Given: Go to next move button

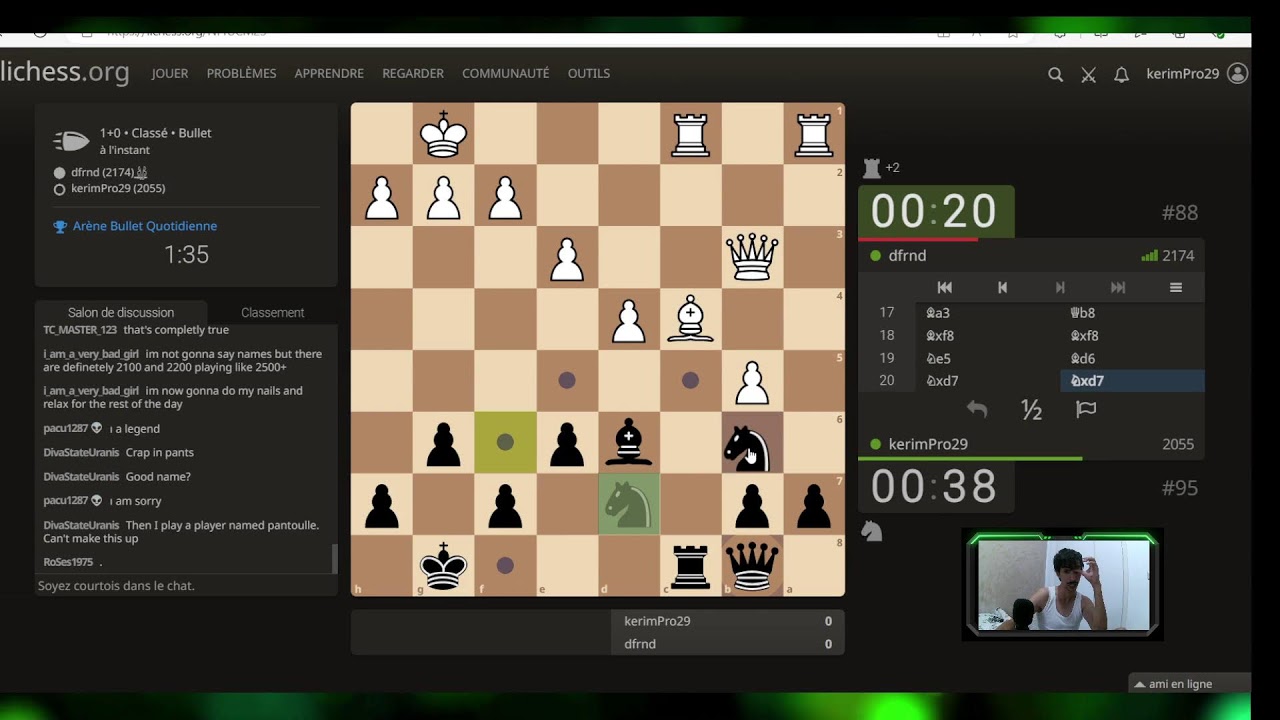Looking at the screenshot, I should click(x=1060, y=288).
